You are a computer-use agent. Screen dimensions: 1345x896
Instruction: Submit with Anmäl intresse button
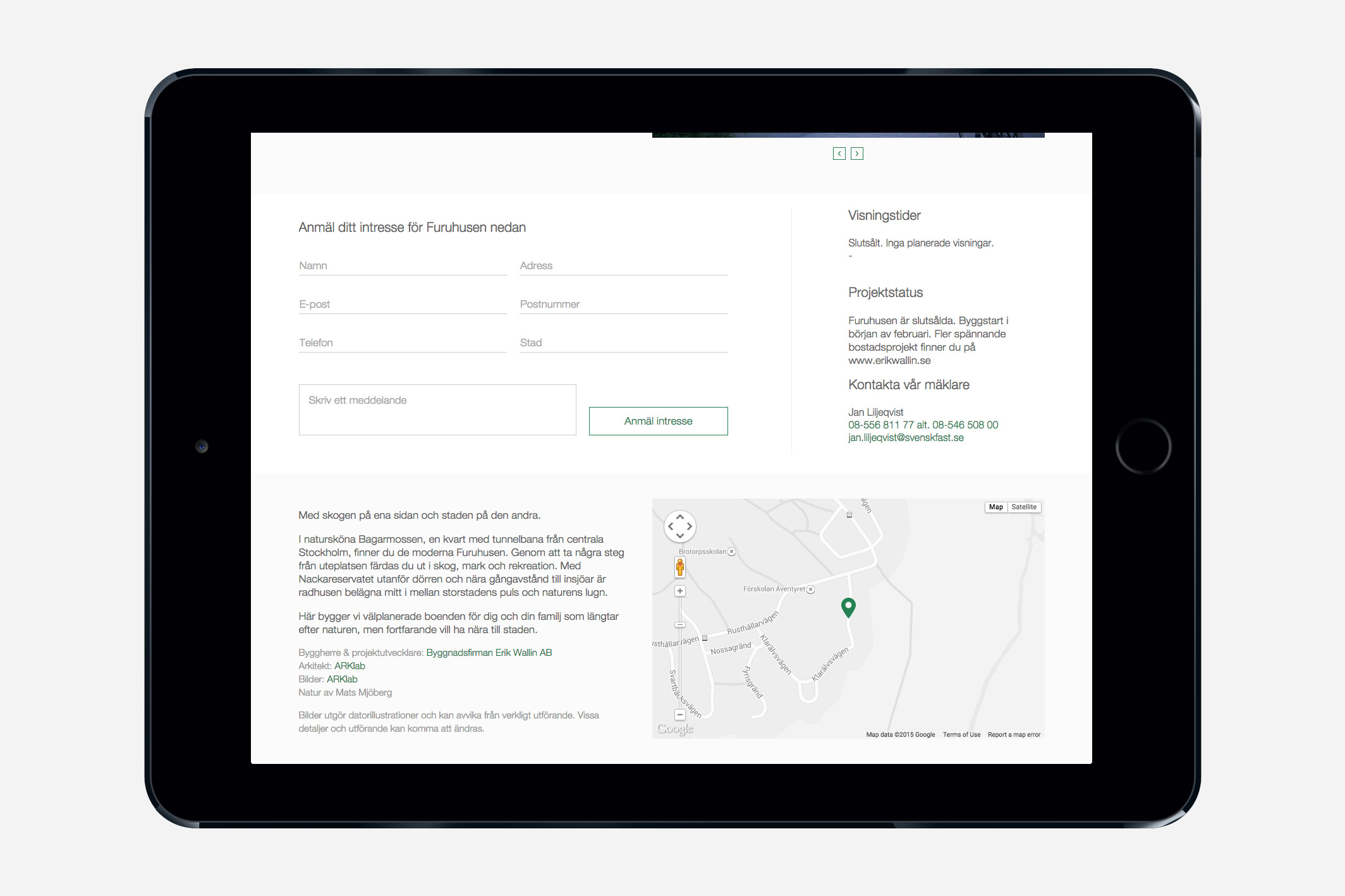click(x=658, y=421)
